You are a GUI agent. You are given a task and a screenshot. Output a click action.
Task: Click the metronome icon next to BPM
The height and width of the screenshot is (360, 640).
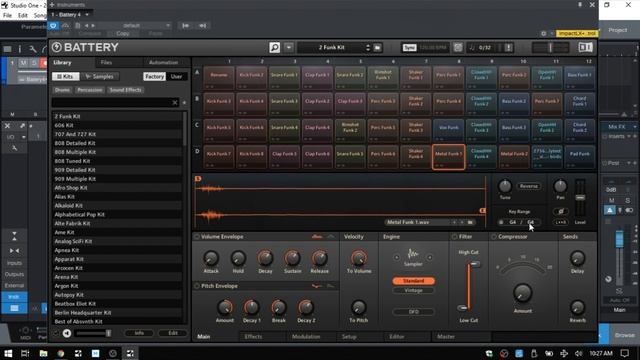click(x=458, y=48)
